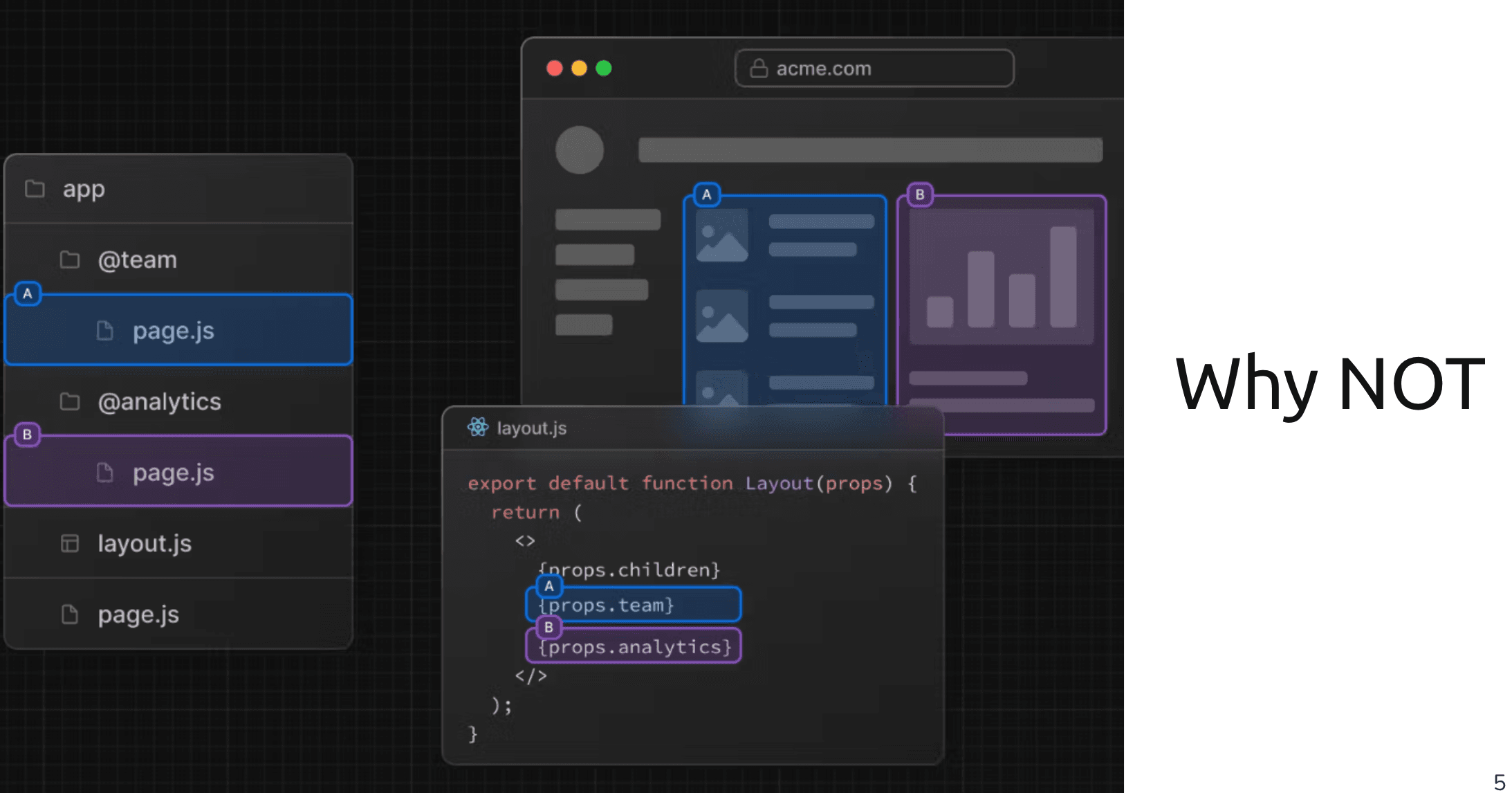Click the {props.team} highlighted code
1512x793 pixels.
(x=634, y=605)
